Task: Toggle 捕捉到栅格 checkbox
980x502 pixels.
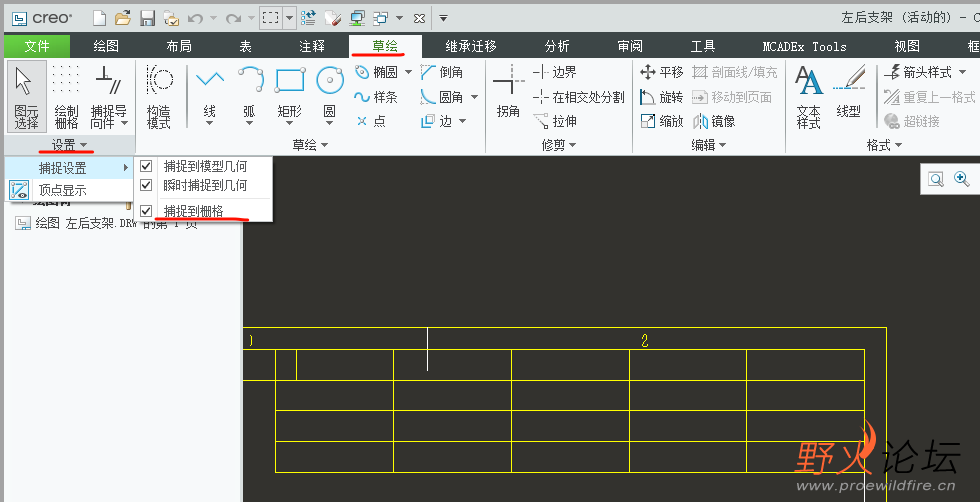Action: (146, 211)
